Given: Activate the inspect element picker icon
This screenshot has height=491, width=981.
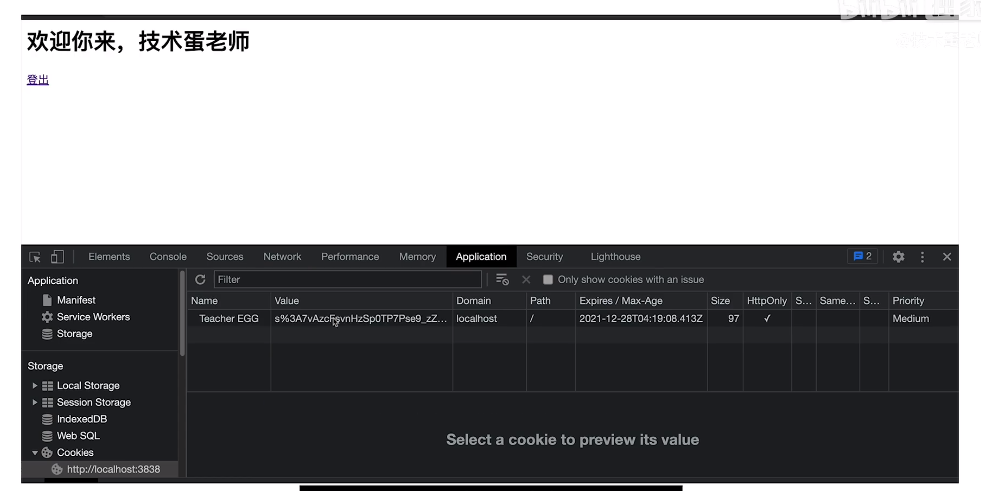Looking at the screenshot, I should click(x=35, y=257).
